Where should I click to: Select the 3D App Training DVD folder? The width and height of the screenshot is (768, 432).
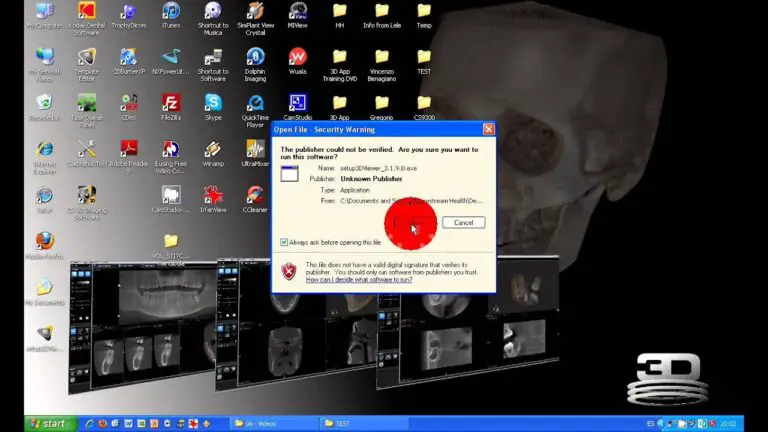339,65
